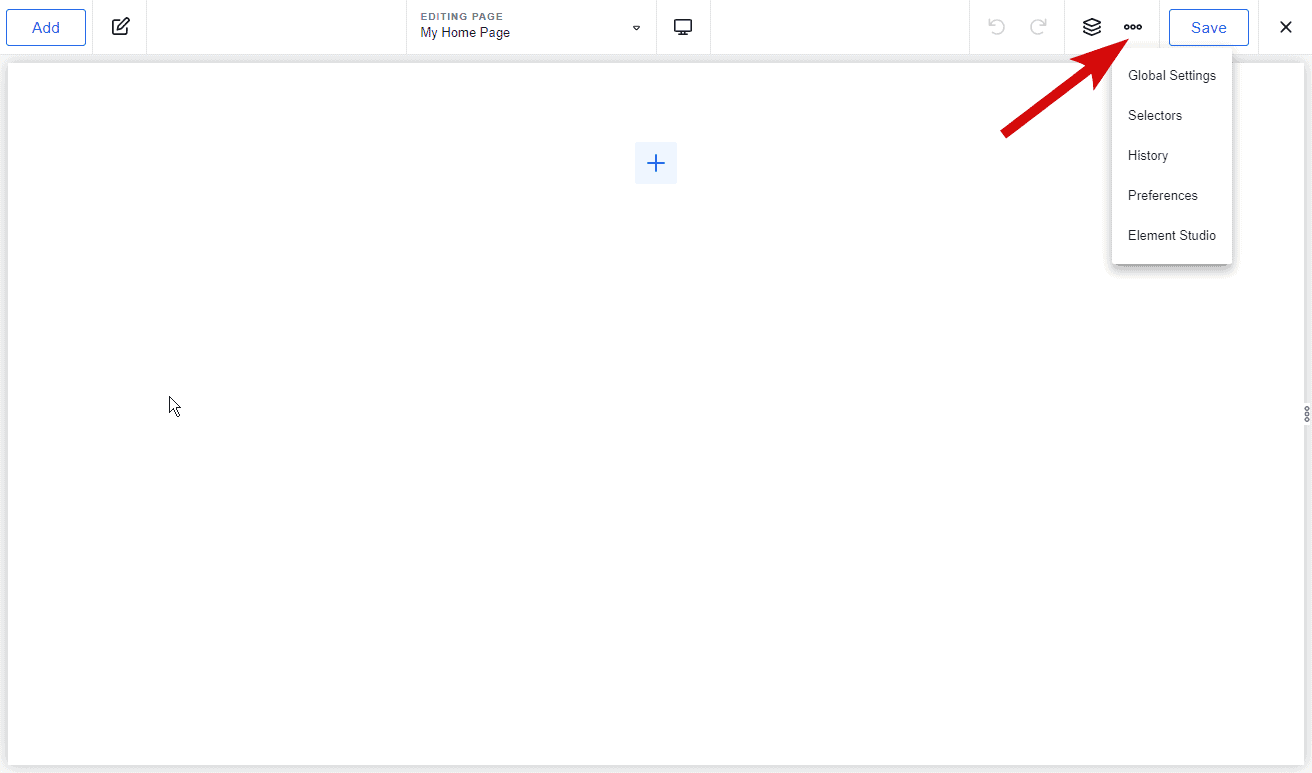Open Global Settings from the menu
This screenshot has height=773, width=1312.
point(1172,76)
